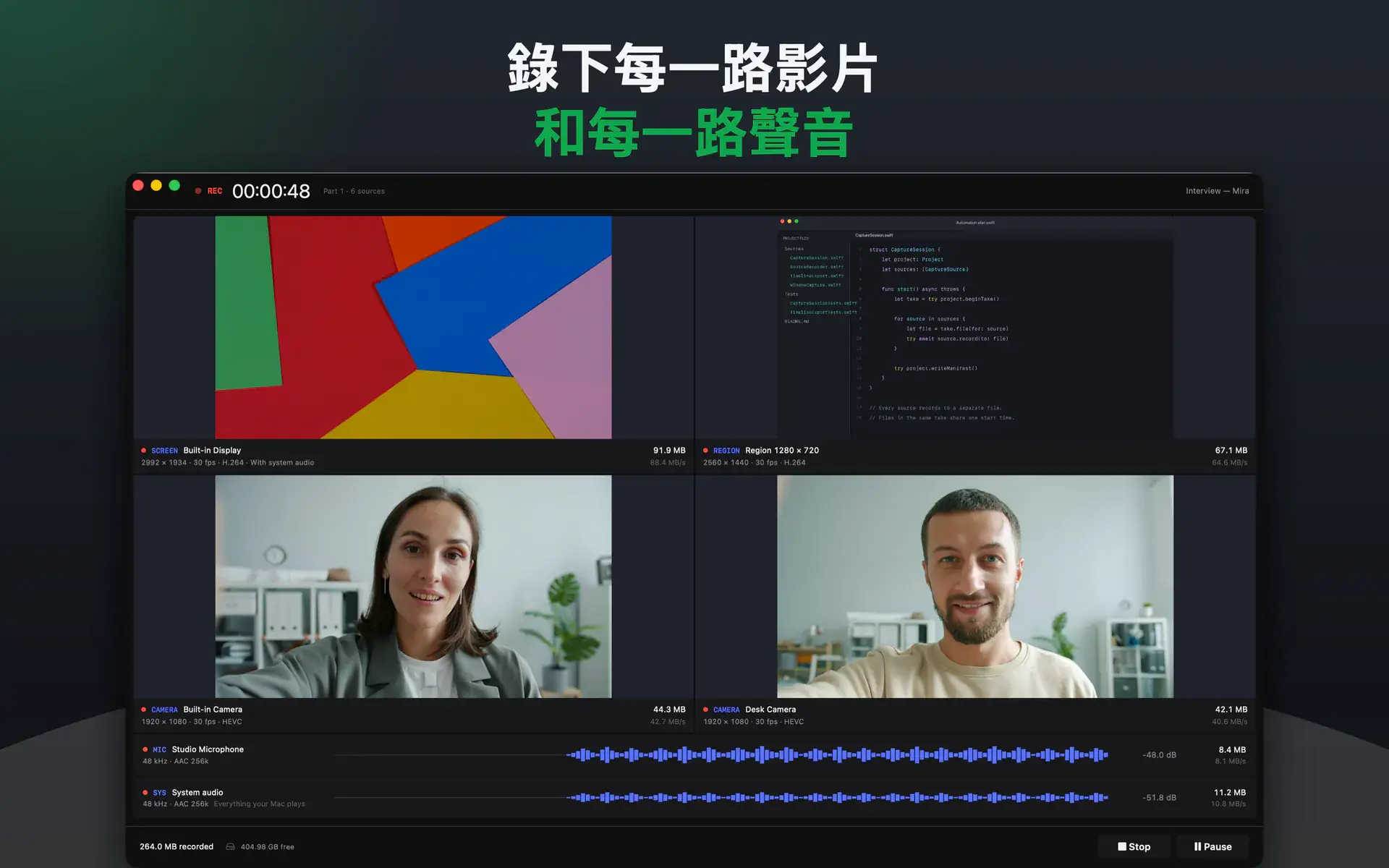Click the '404.98 GB free' status
The height and width of the screenshot is (868, 1389).
click(267, 846)
